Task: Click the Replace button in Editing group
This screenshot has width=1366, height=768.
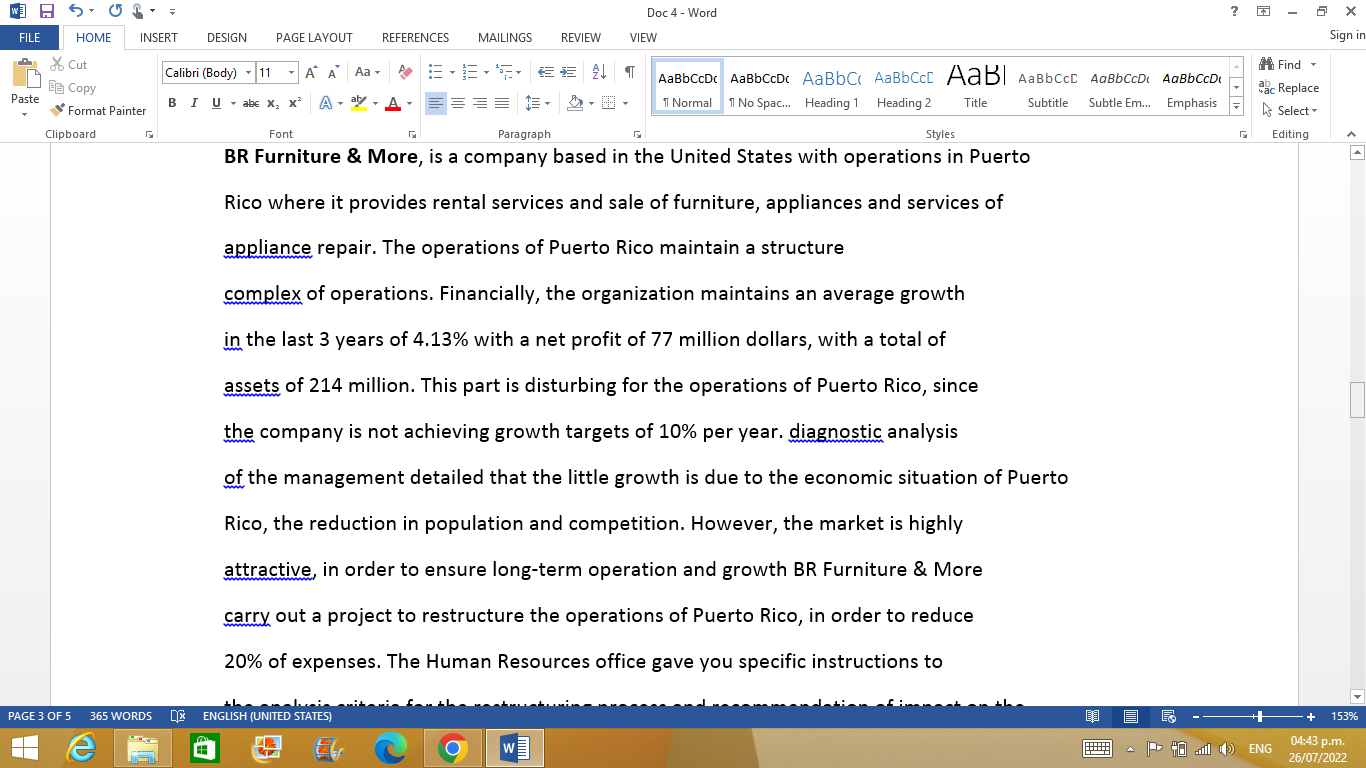Action: coord(1290,87)
